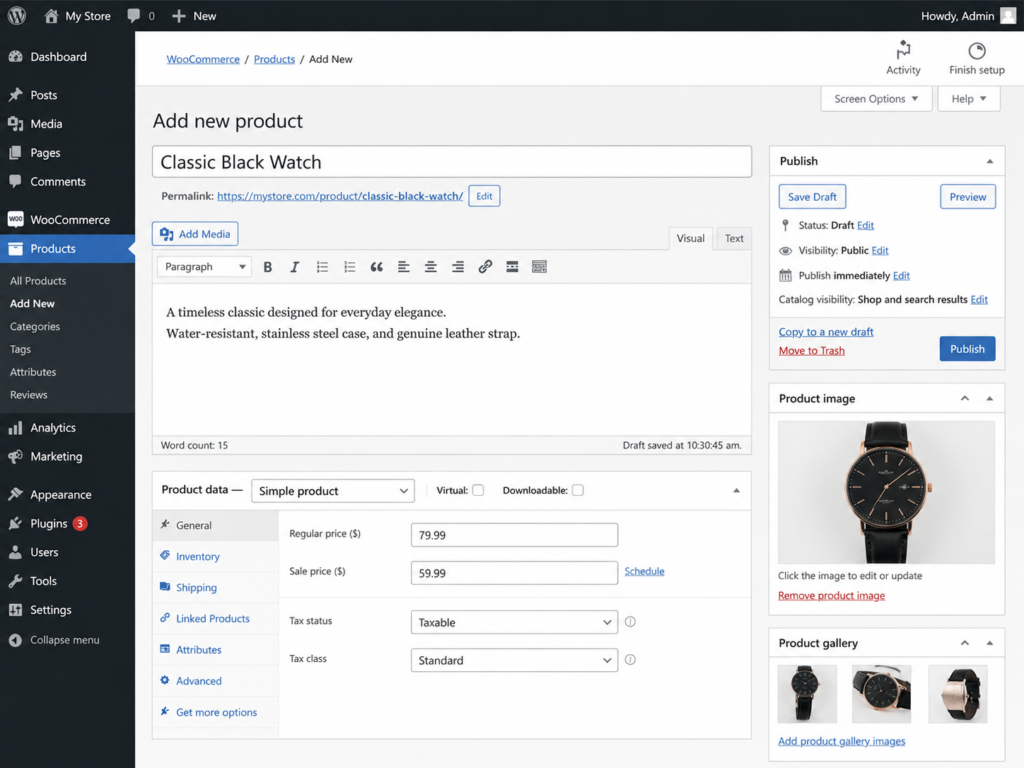Toggle Italic formatting in editor
The image size is (1024, 768).
[295, 266]
